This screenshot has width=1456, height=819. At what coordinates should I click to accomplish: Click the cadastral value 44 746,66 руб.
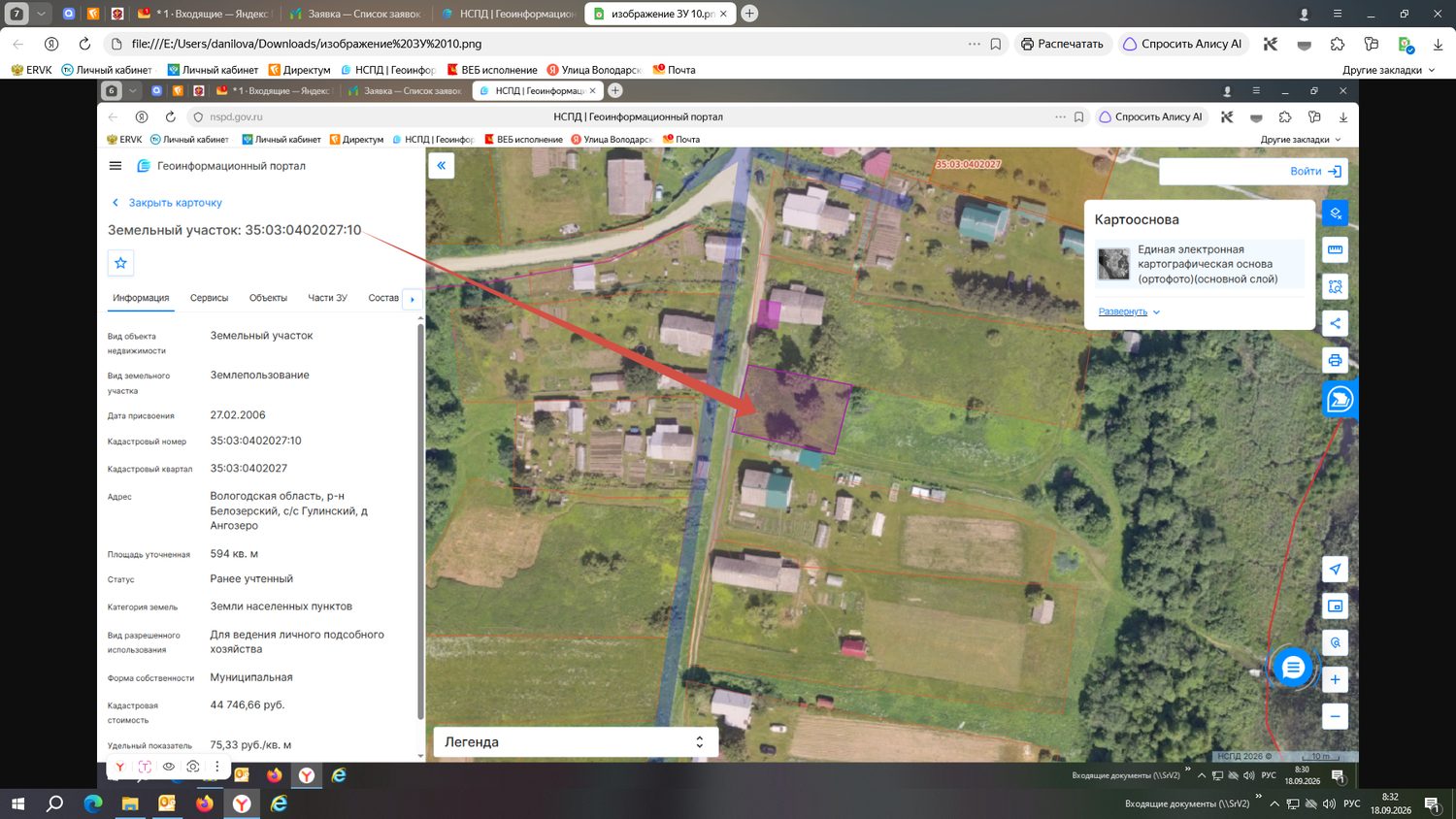[x=248, y=705]
